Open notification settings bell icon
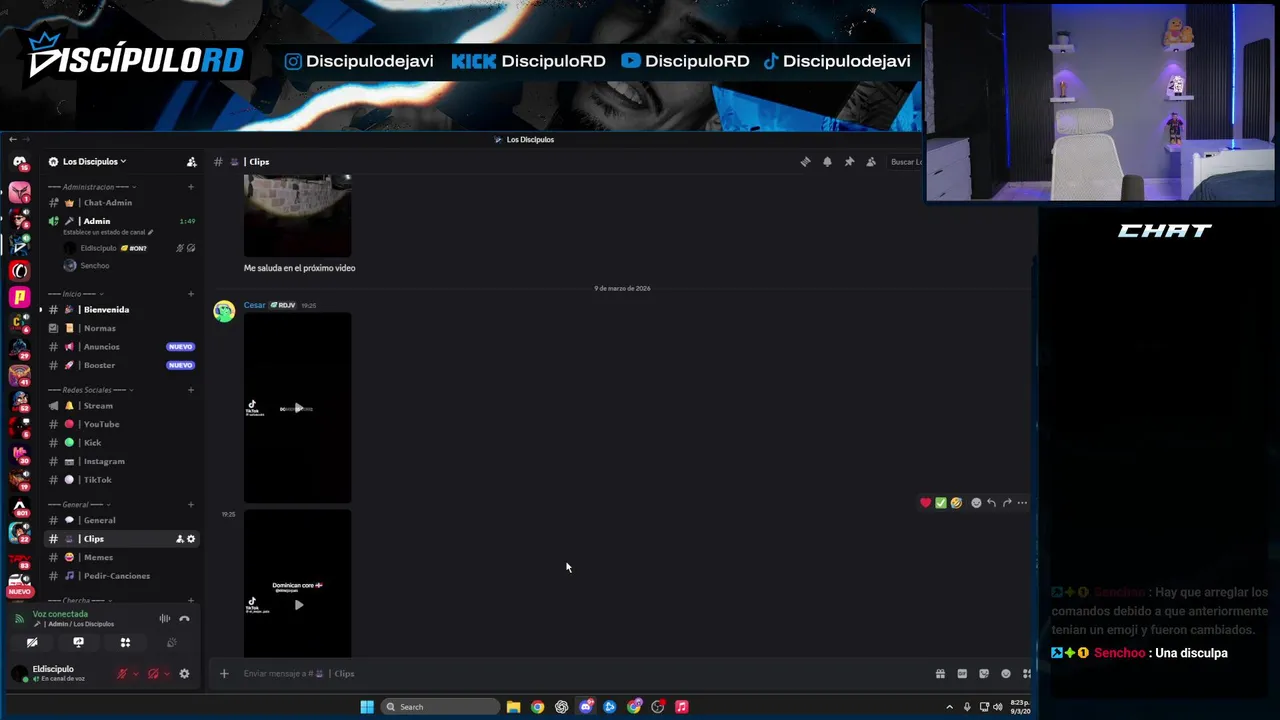Viewport: 1280px width, 720px height. [827, 162]
